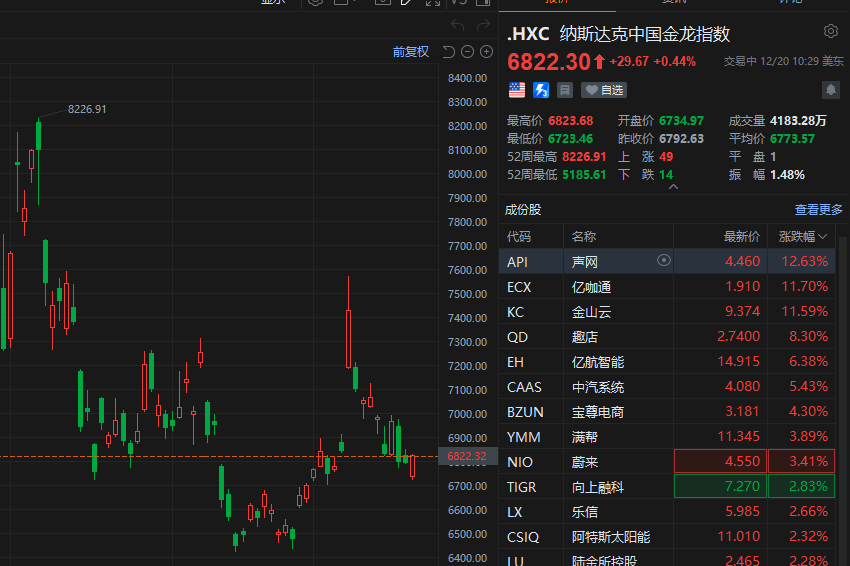The height and width of the screenshot is (566, 850).
Task: Open the 前复权 adjustment dropdown
Action: (x=410, y=52)
